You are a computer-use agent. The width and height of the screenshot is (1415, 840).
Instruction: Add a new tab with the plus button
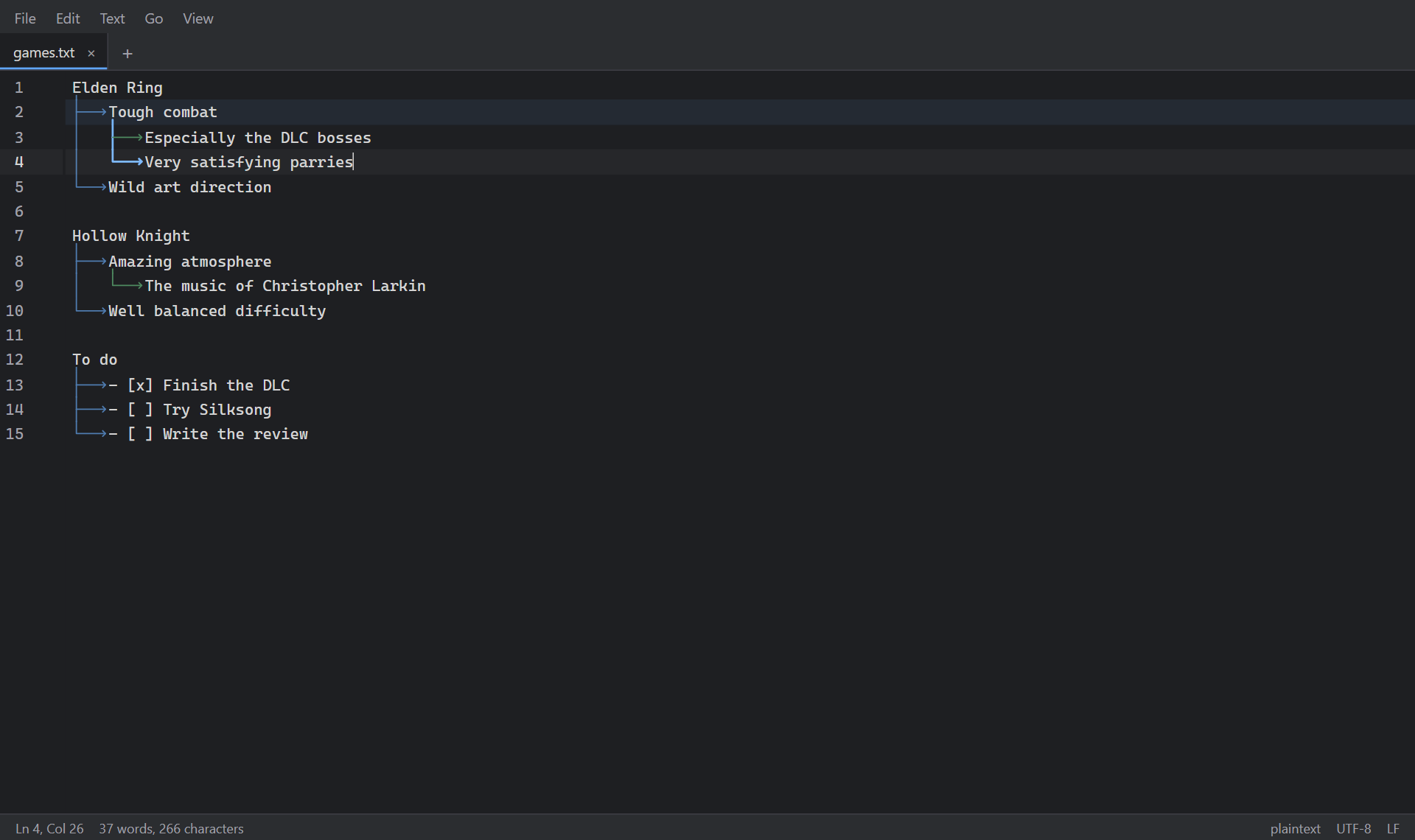click(x=127, y=53)
